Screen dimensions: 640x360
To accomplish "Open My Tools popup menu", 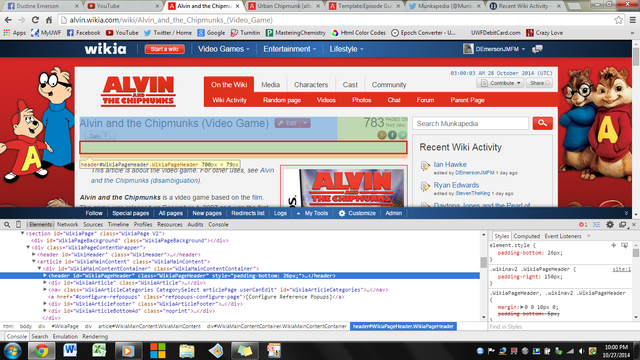I will 312,213.
